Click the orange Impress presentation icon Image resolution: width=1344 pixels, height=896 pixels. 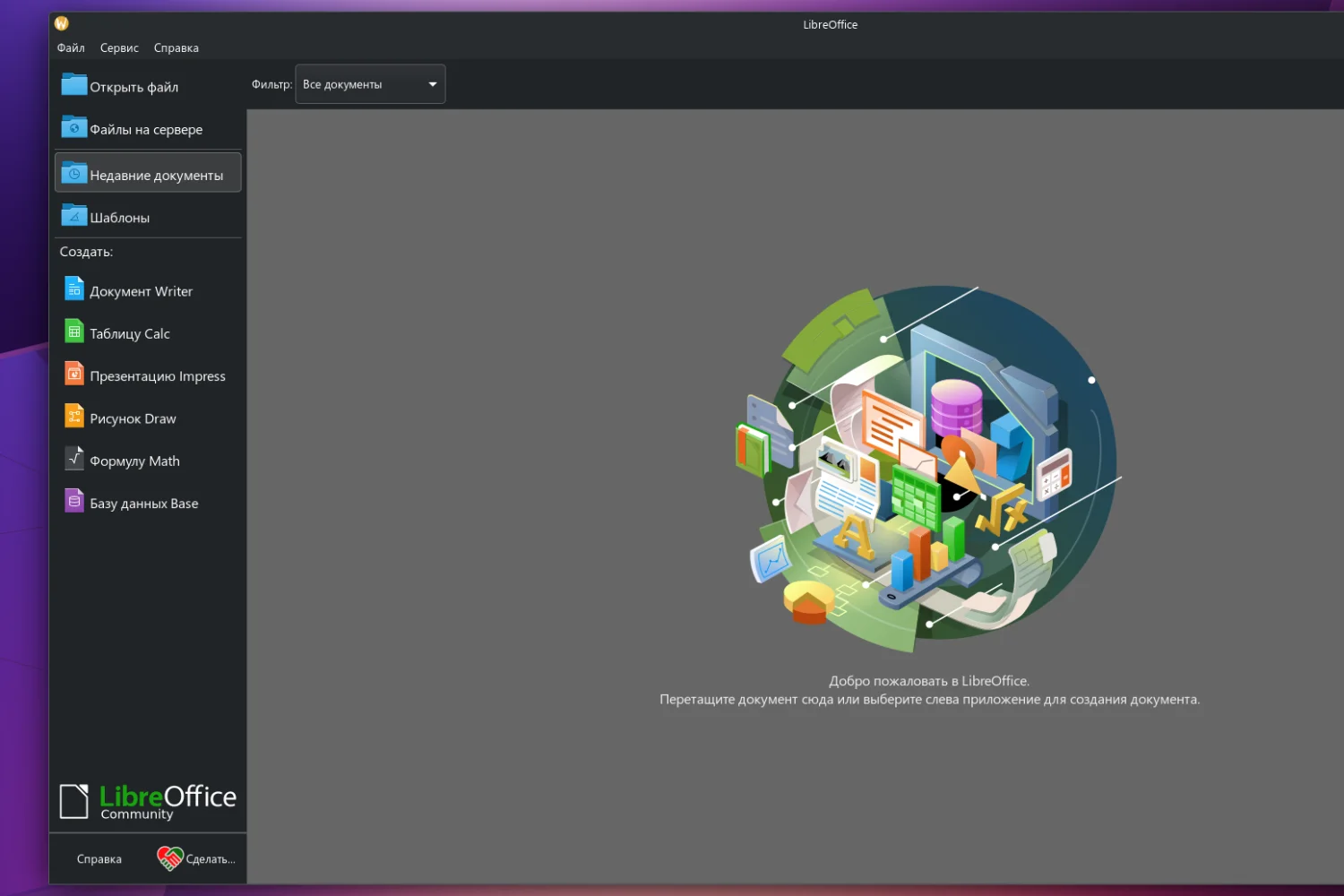[x=74, y=374]
